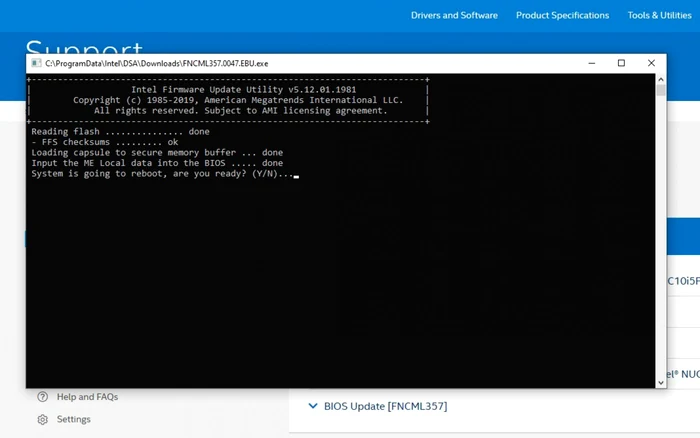Click the Help and FAQs question icon

[42, 396]
